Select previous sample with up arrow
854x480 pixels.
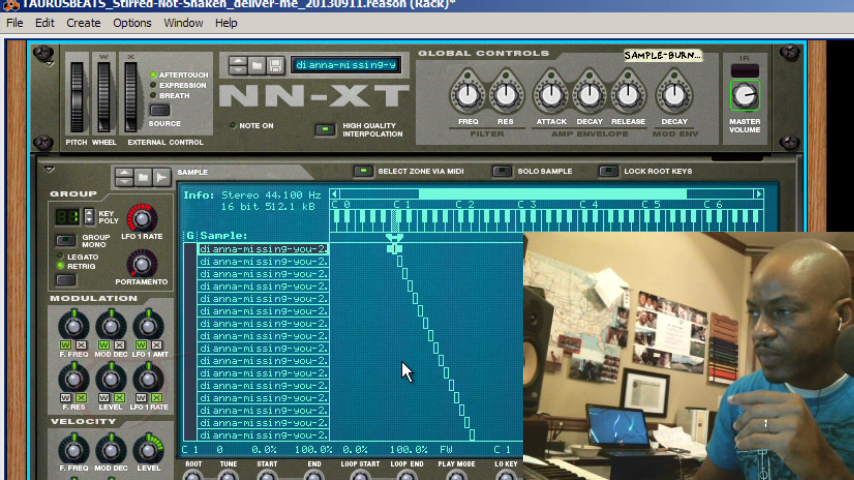[124, 173]
